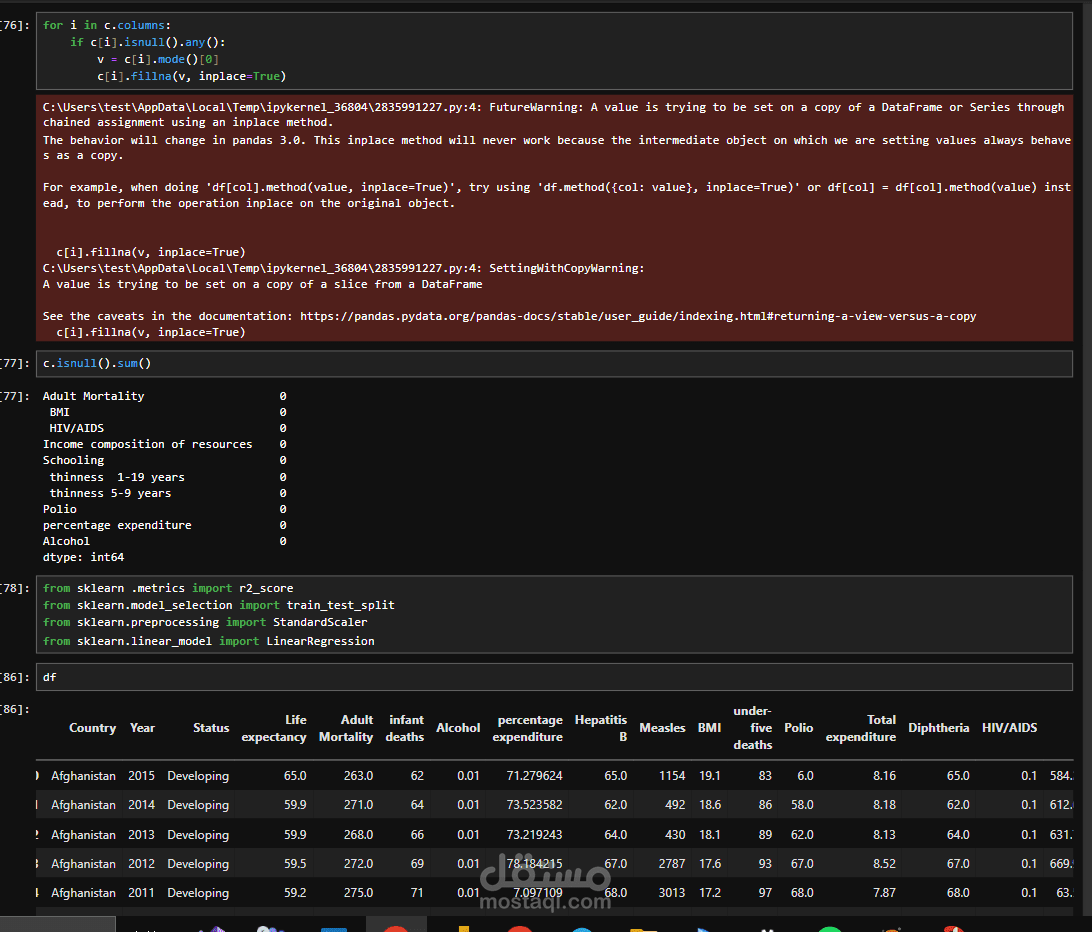Click the Measles value 3013
This screenshot has width=1092, height=932.
[672, 893]
